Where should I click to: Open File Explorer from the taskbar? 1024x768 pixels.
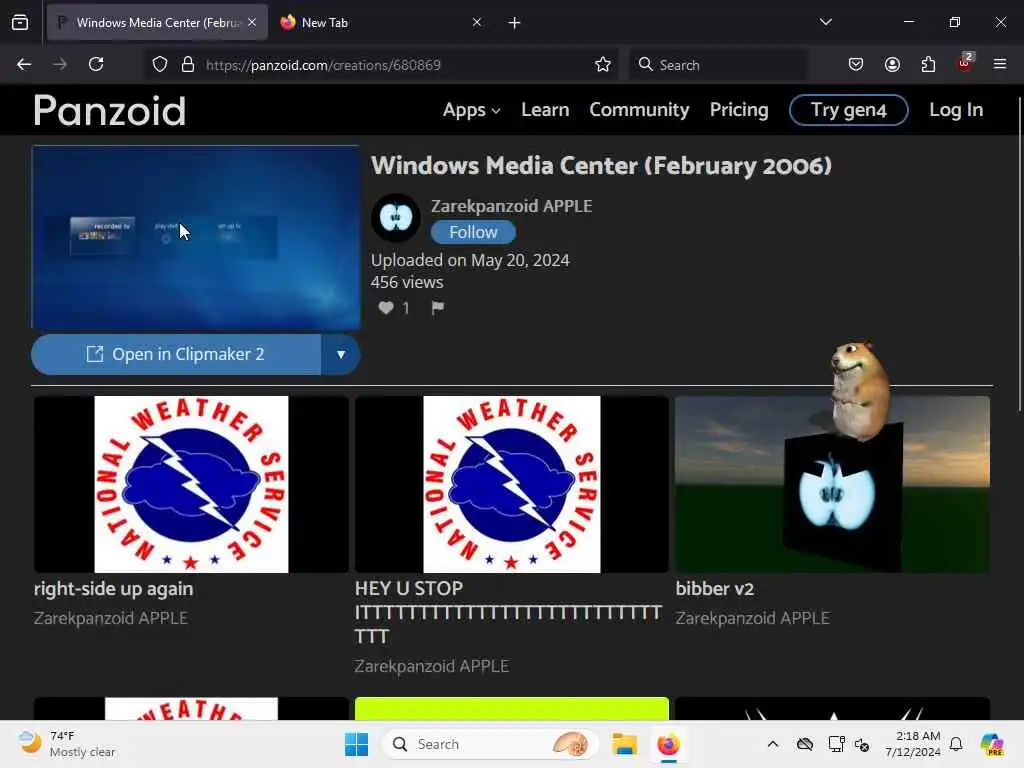(624, 744)
